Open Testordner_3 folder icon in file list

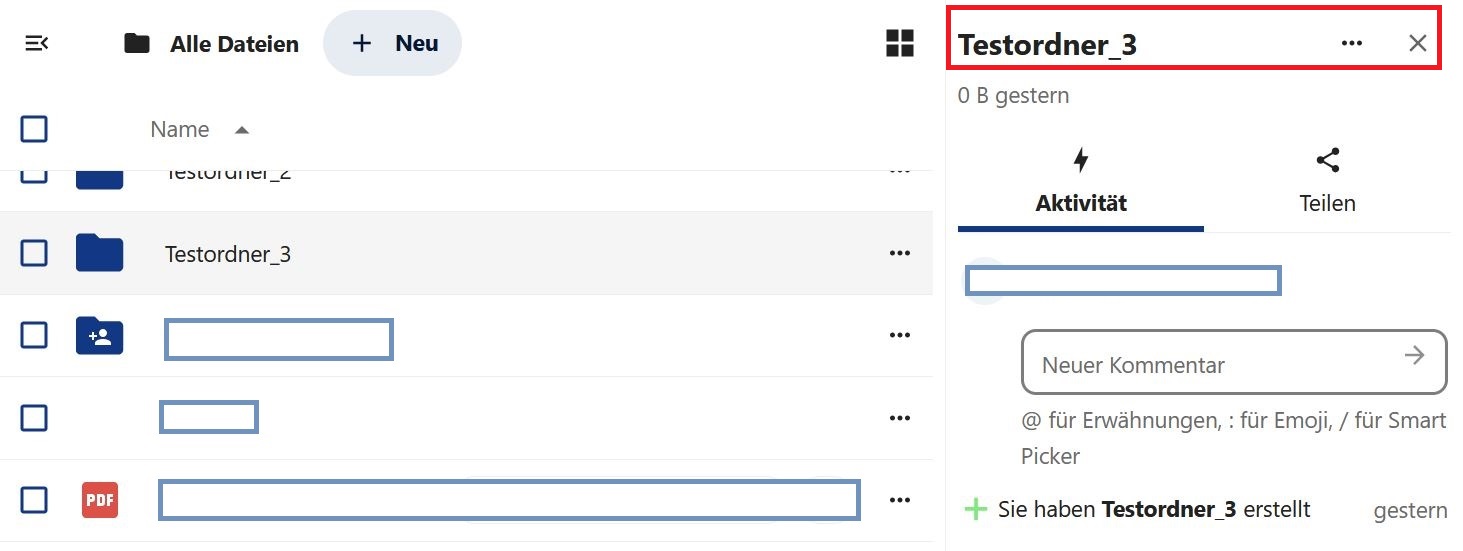99,253
